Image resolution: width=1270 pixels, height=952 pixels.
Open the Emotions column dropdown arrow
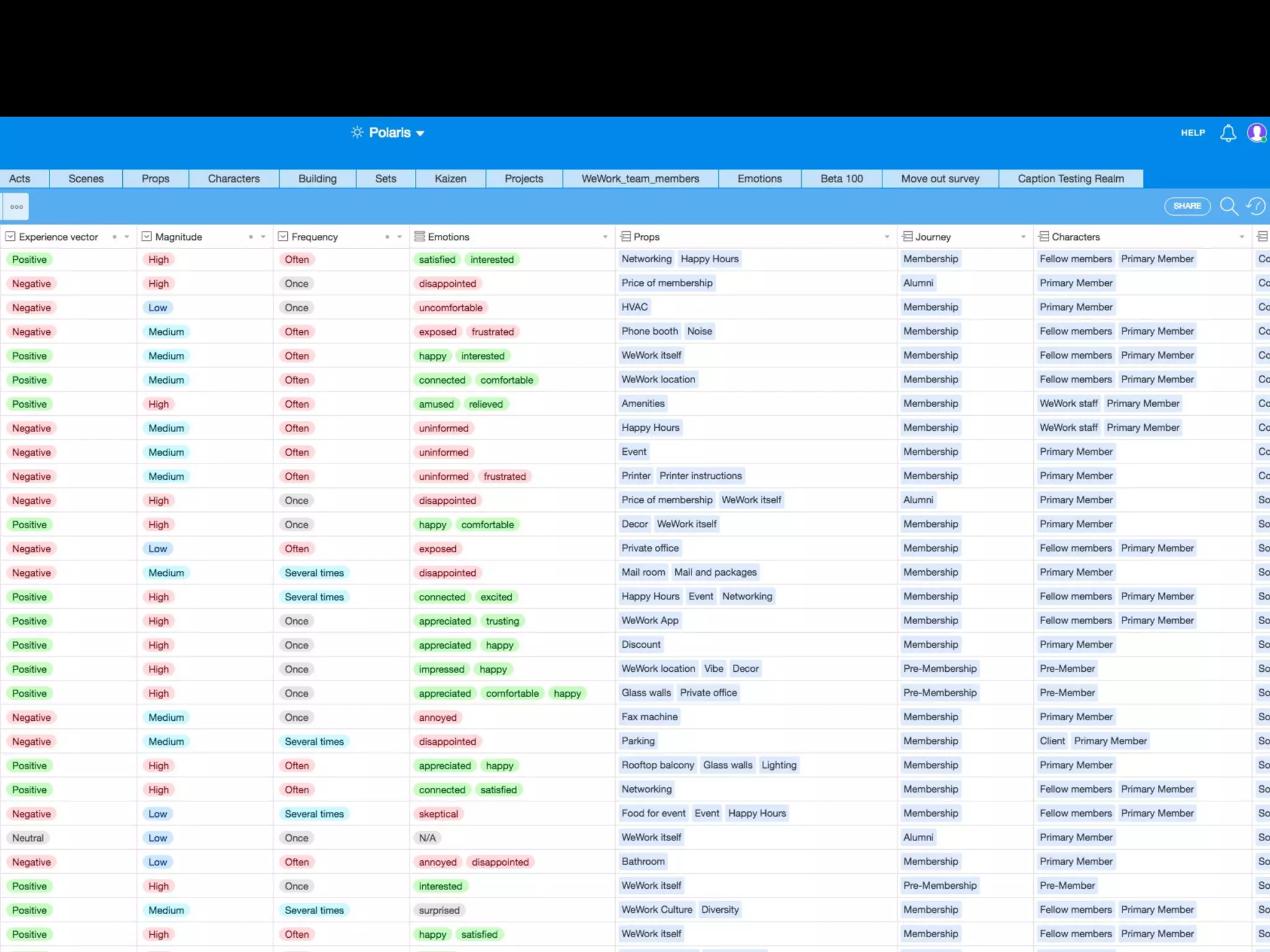[x=605, y=237]
